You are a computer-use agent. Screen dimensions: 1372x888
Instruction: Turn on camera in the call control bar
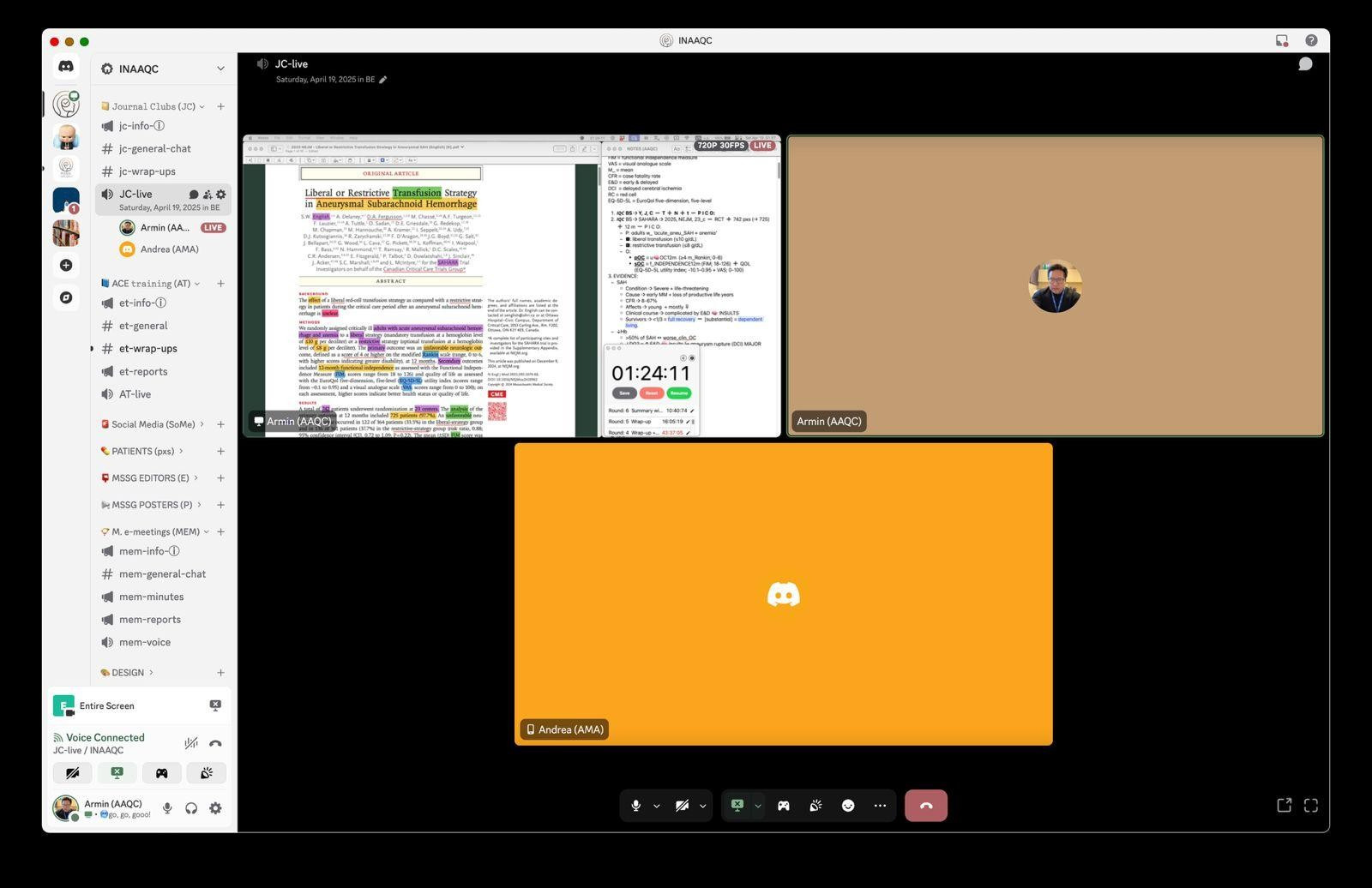(682, 806)
